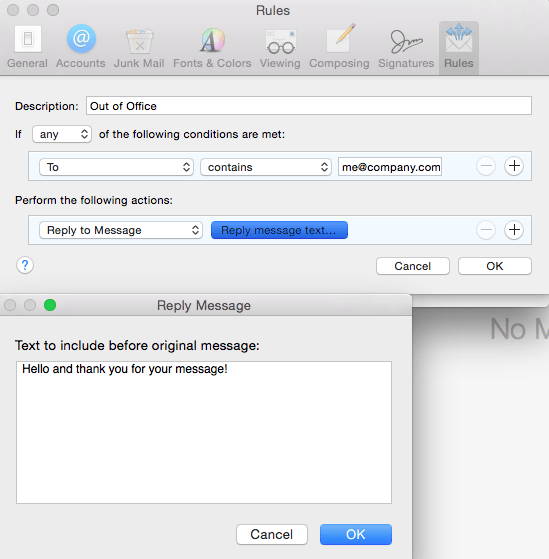Click the Reply Message window title text
Screen dimensions: 549x559
click(204, 306)
